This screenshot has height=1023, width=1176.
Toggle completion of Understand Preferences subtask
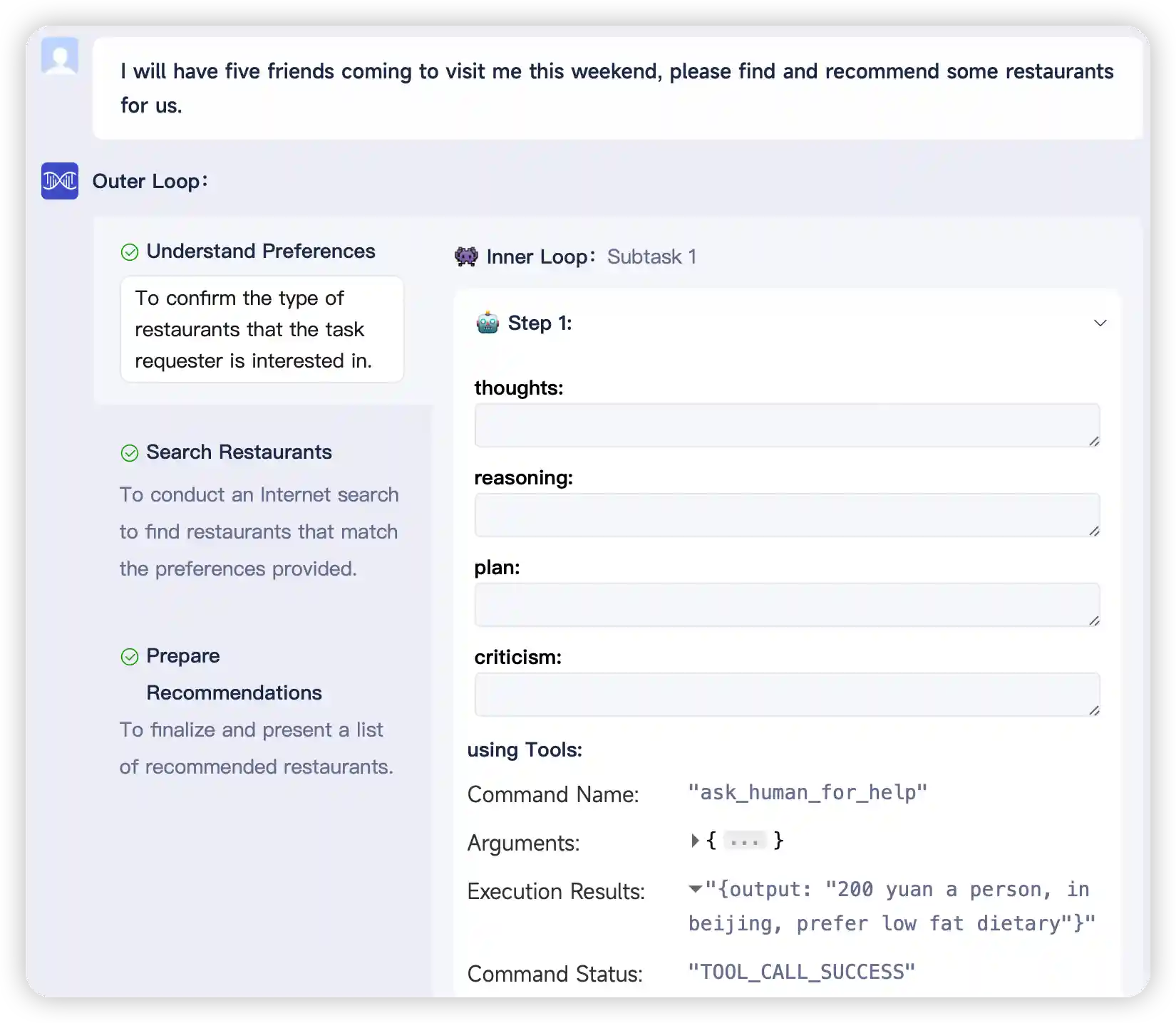(x=130, y=252)
